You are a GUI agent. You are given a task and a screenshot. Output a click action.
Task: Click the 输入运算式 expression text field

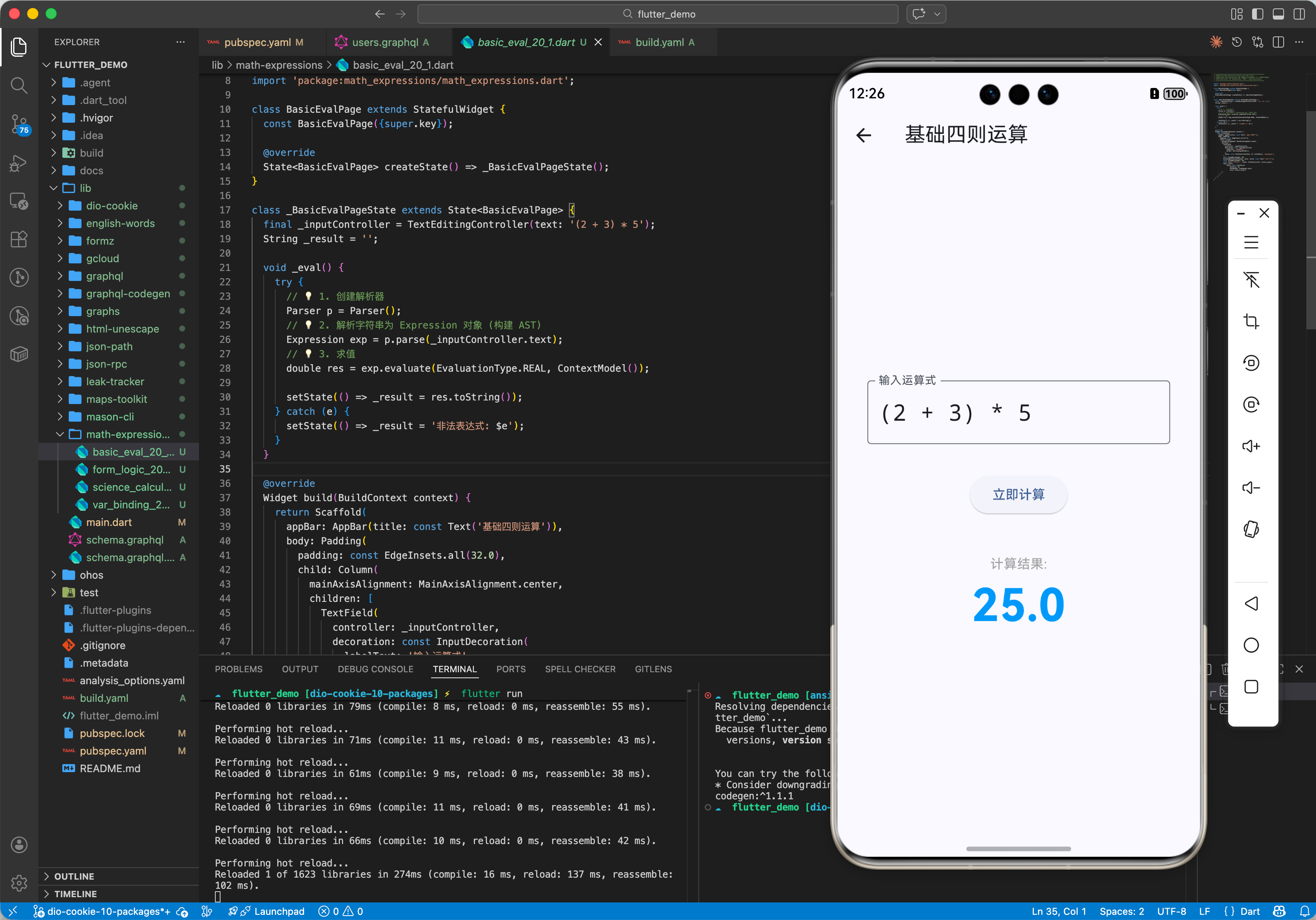tap(1018, 412)
